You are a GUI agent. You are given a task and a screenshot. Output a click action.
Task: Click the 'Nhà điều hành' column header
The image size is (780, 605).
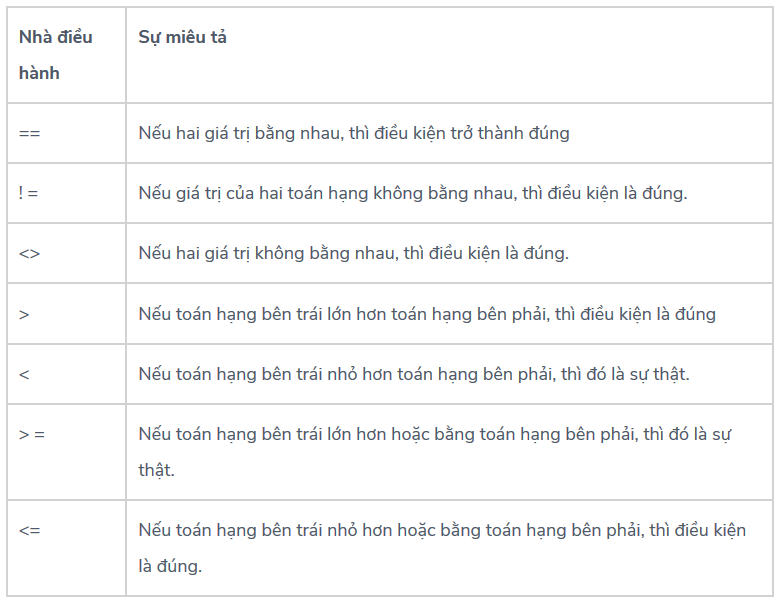55,38
